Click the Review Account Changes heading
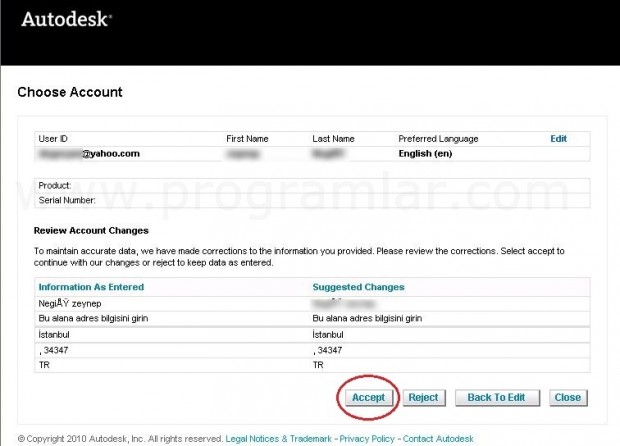 tap(91, 231)
